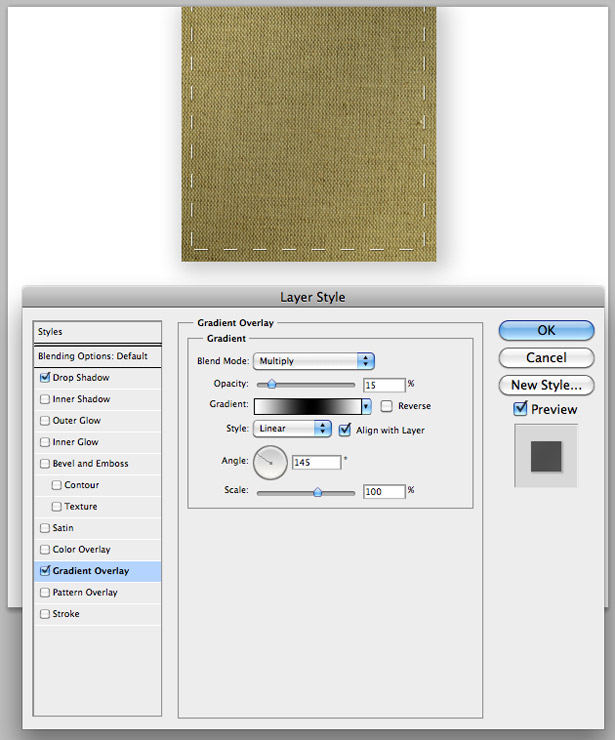Enable the Pattern Overlay checkbox

coord(45,592)
